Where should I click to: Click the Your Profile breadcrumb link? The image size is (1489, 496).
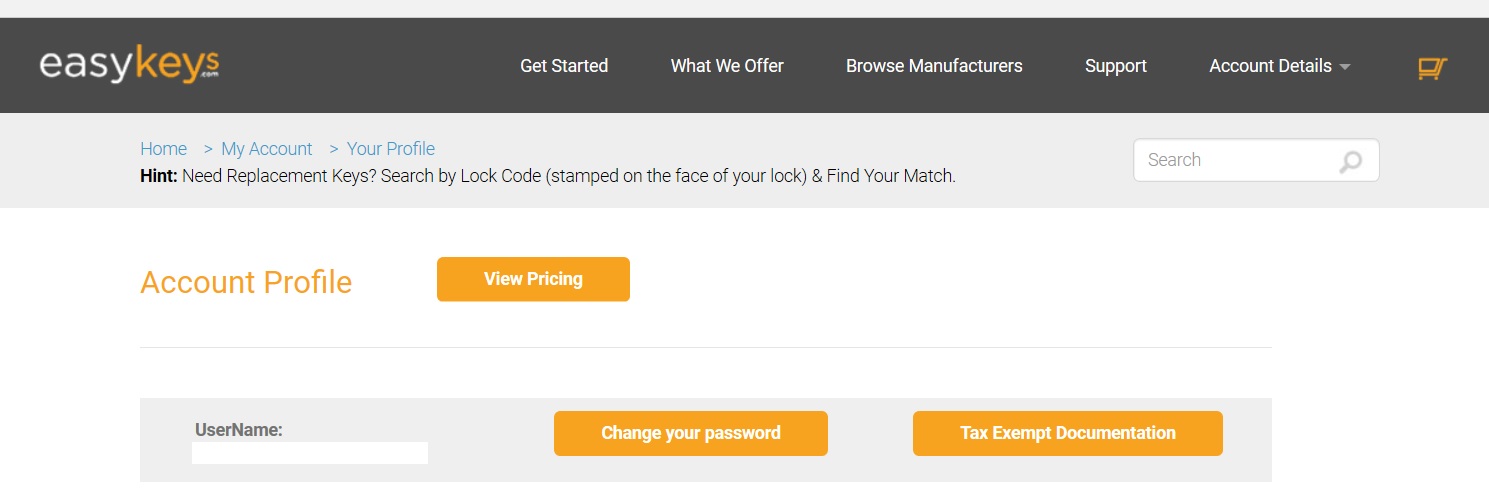(x=391, y=149)
